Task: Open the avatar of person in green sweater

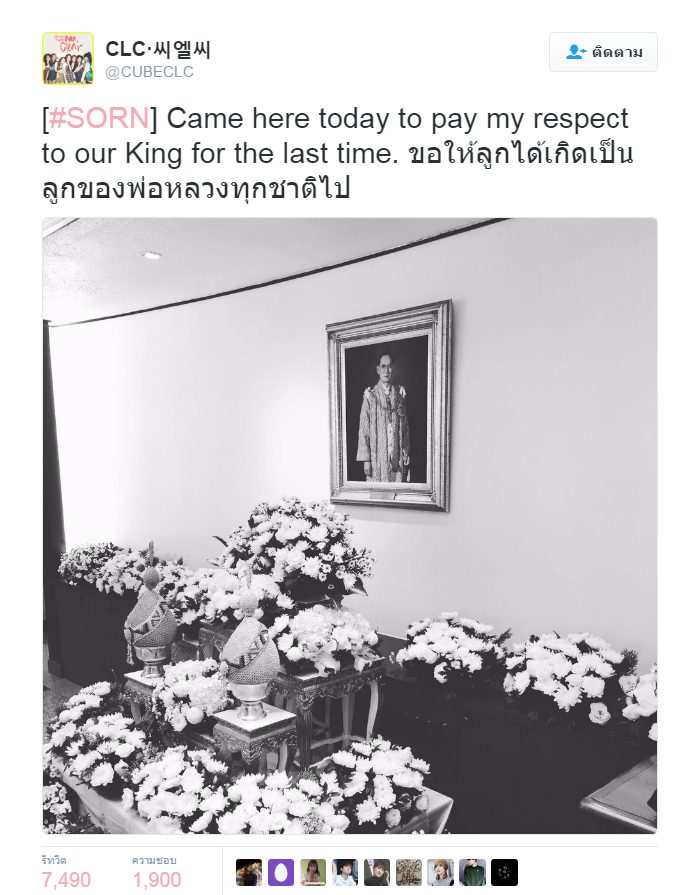Action: 473,873
